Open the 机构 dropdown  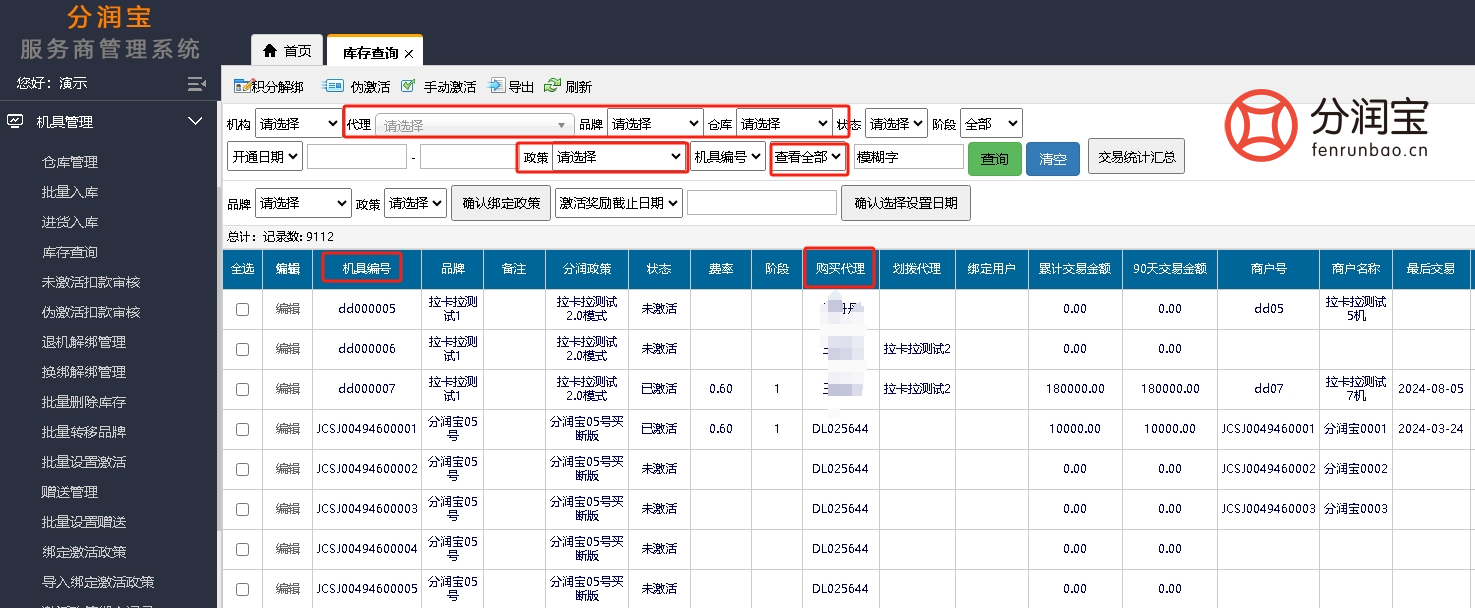coord(298,122)
